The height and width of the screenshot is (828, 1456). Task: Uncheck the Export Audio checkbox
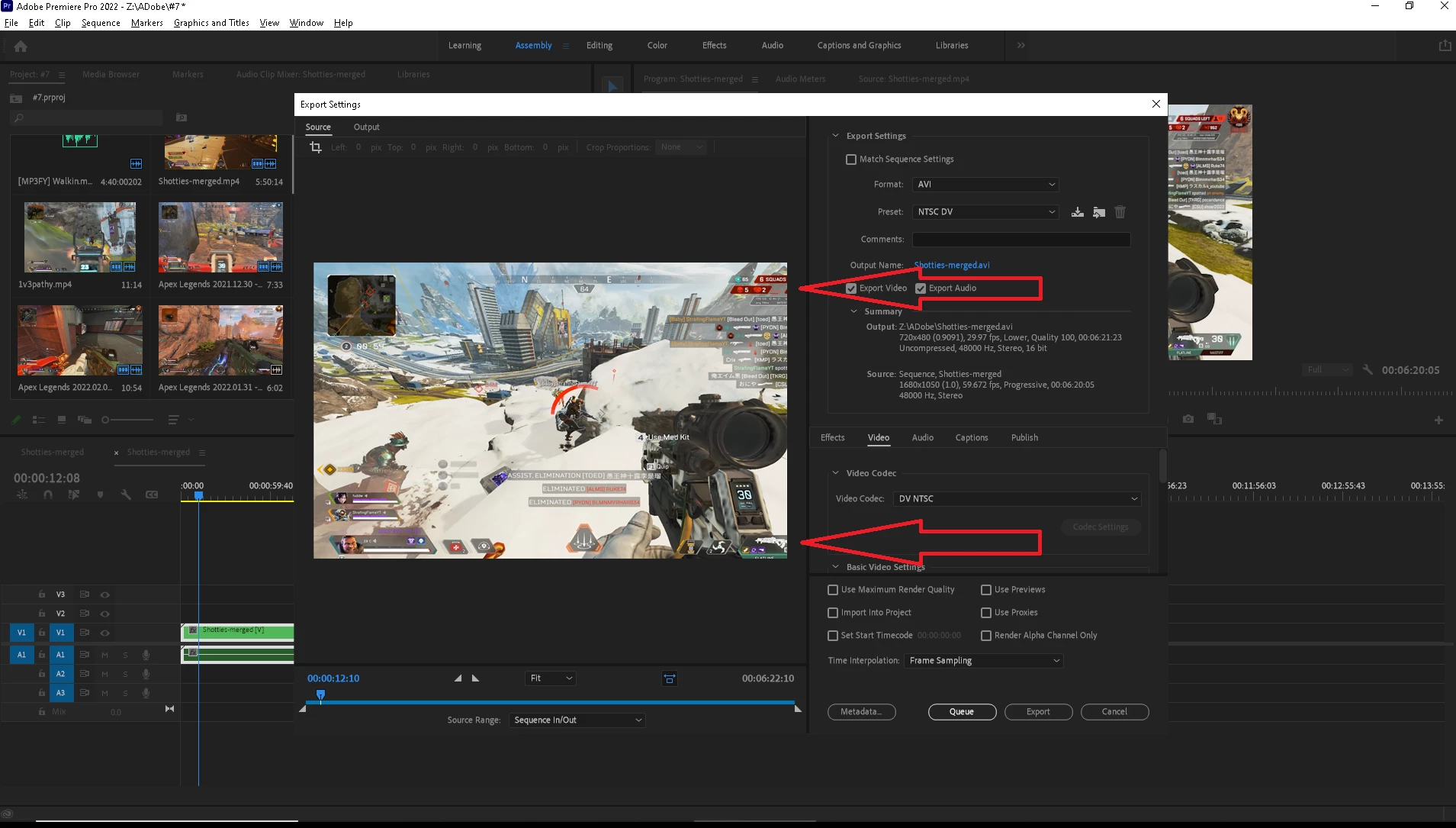click(921, 288)
